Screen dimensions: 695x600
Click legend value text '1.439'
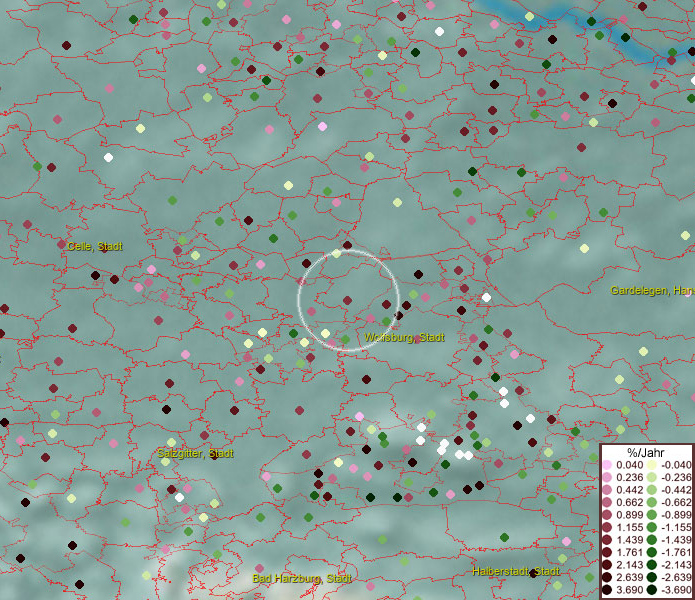point(629,540)
